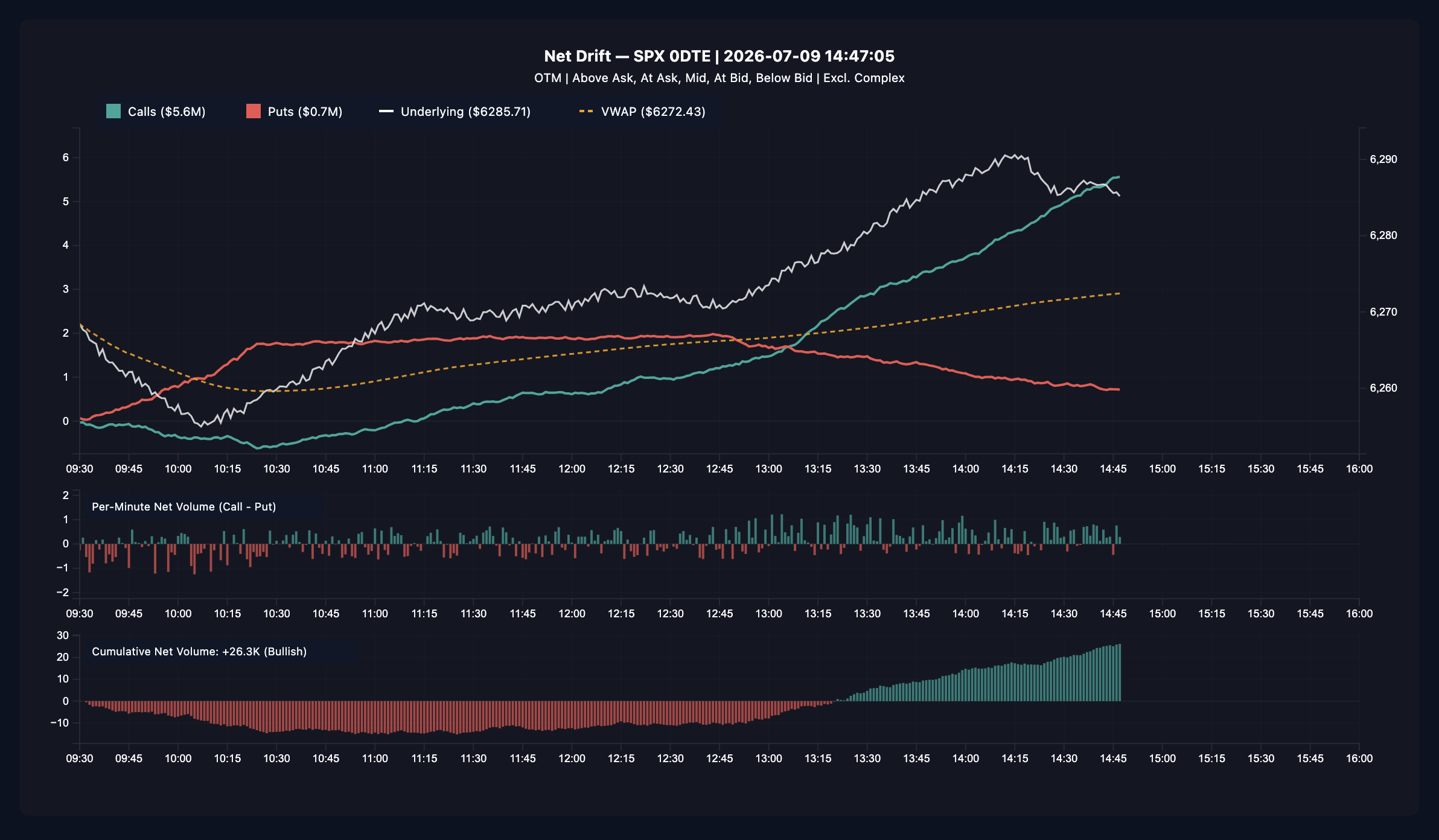Click the 6 label on the main left axis
Image resolution: width=1439 pixels, height=840 pixels.
[66, 157]
